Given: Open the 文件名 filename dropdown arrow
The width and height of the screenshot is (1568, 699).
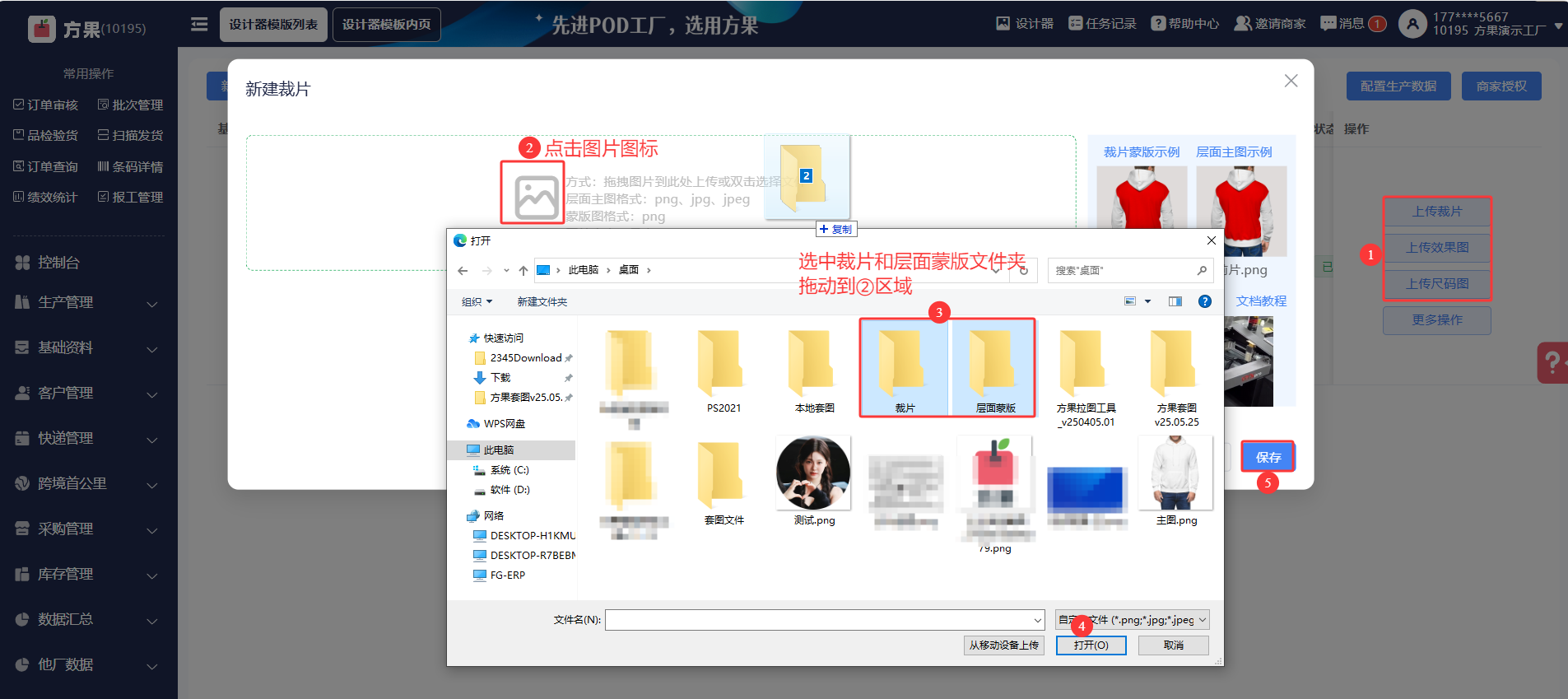Looking at the screenshot, I should [x=1037, y=620].
